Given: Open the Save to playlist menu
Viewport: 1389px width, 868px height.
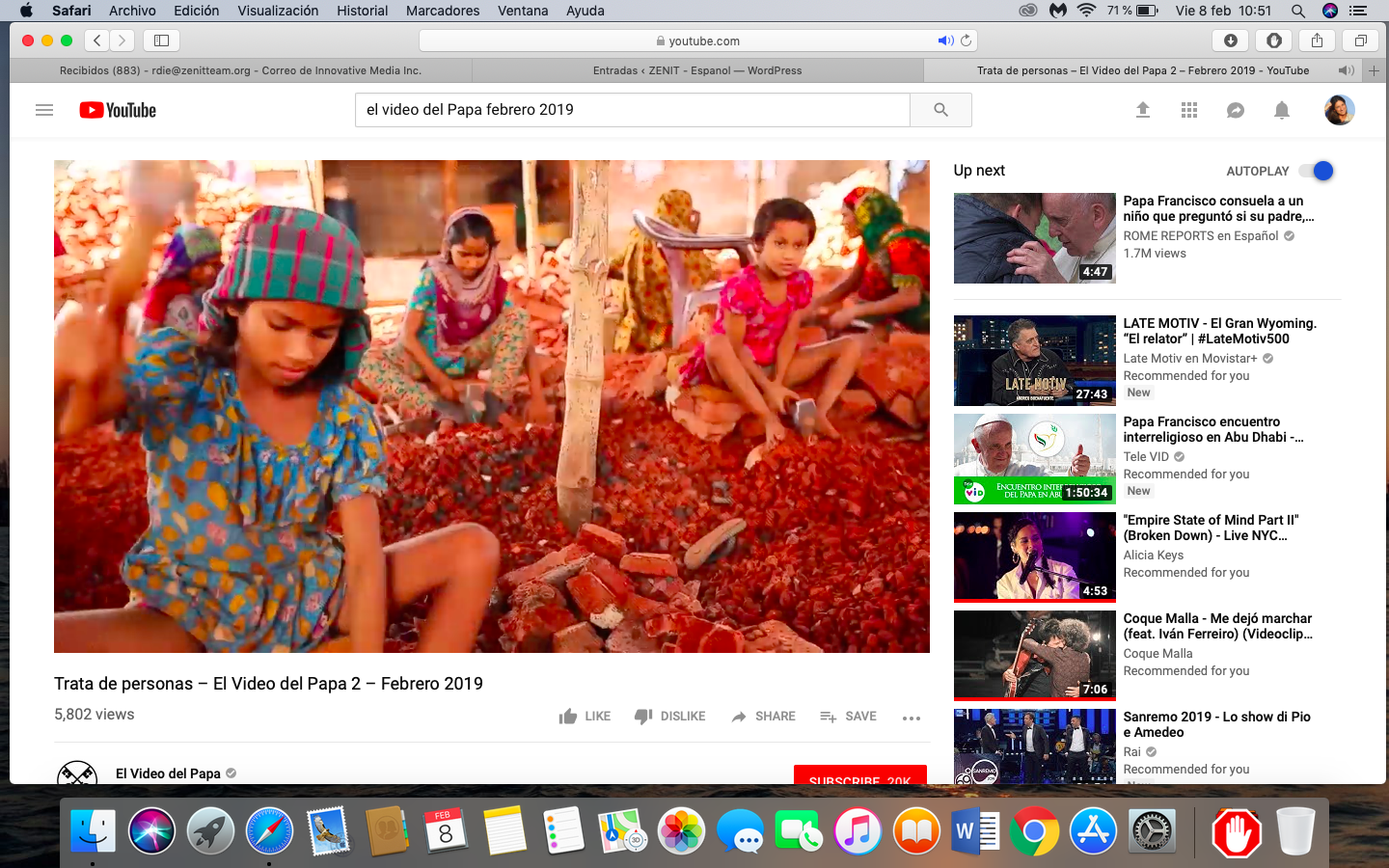Looking at the screenshot, I should [848, 717].
